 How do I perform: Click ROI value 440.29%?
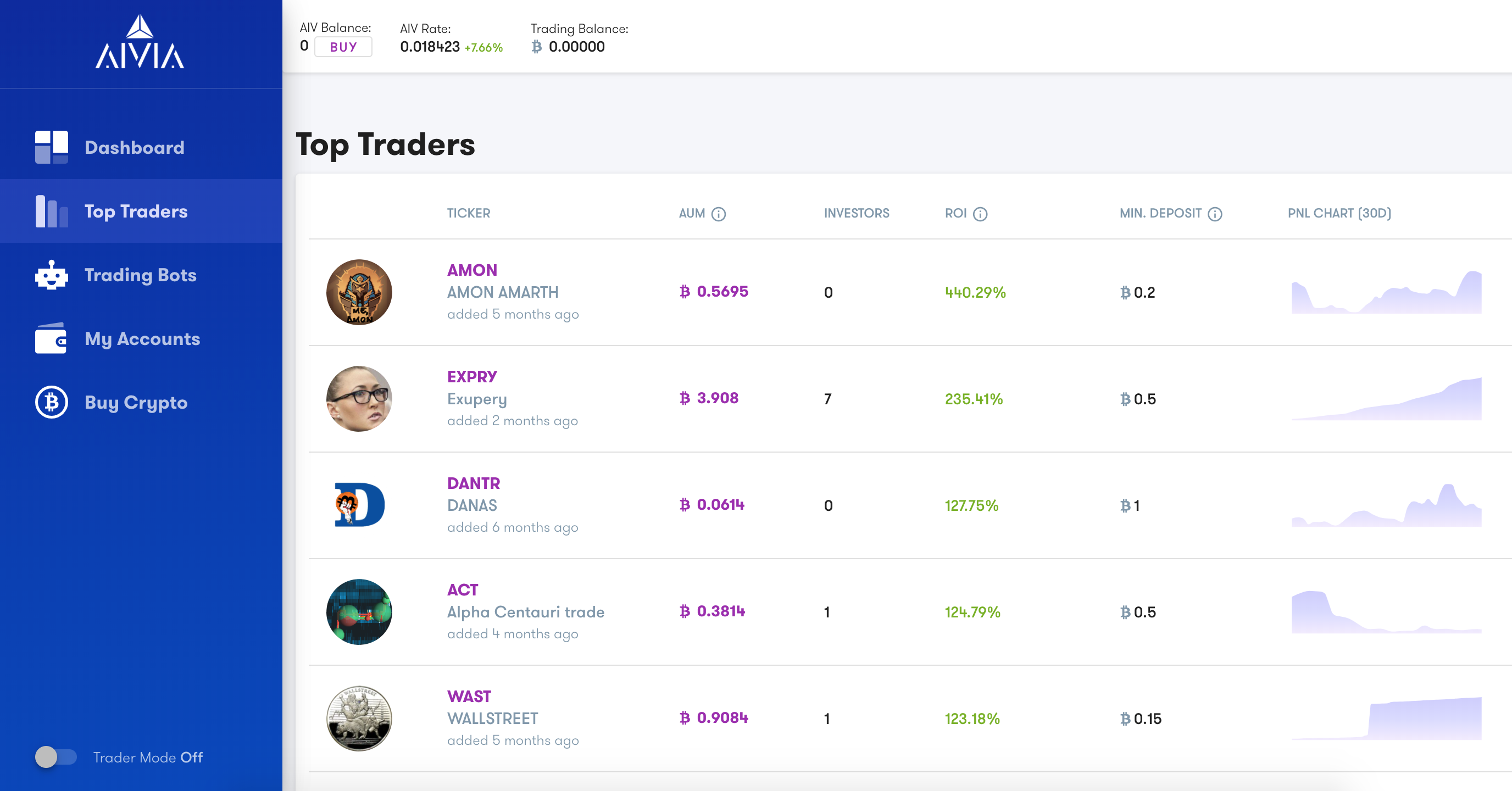pos(976,292)
